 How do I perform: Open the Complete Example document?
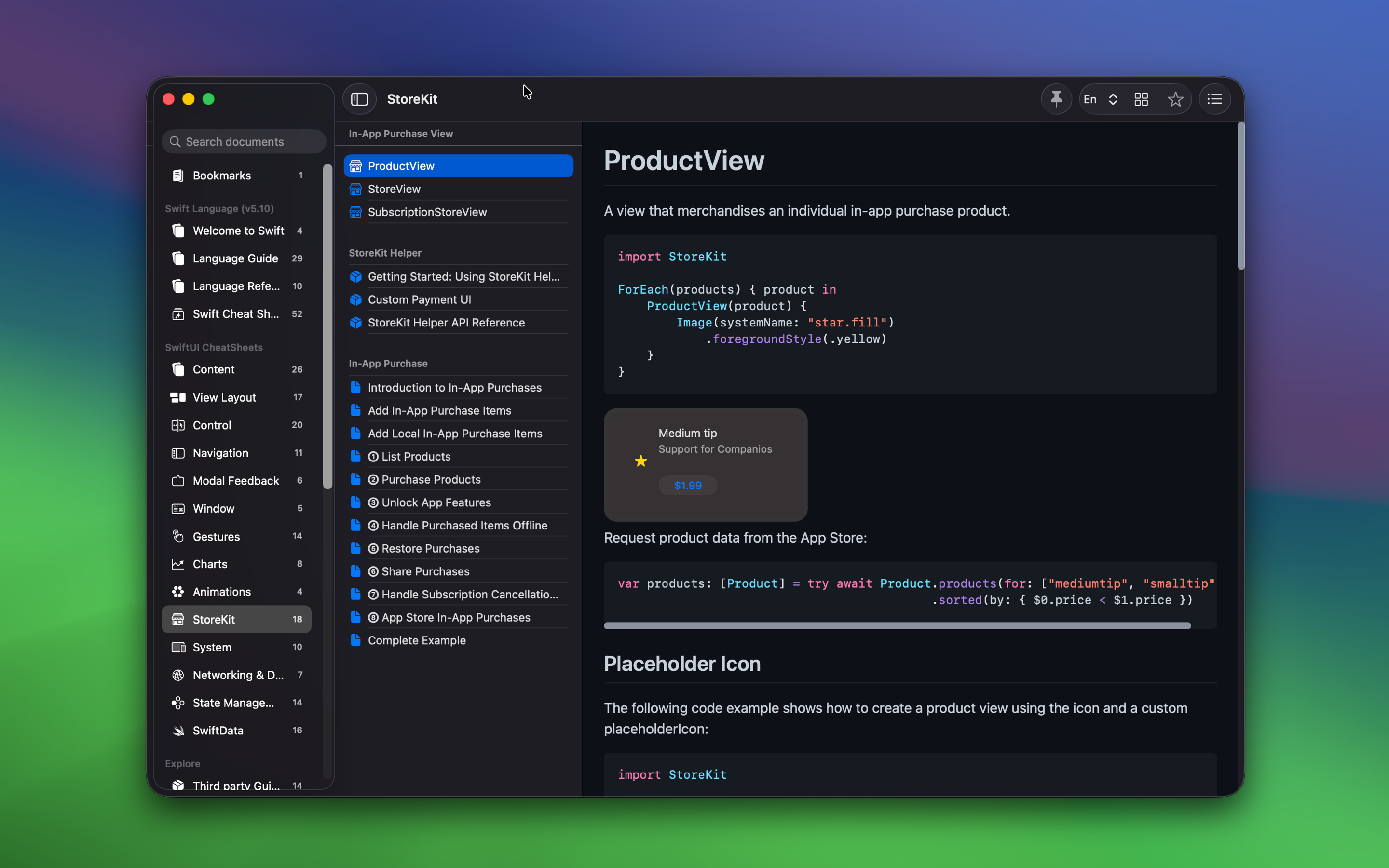pos(417,640)
